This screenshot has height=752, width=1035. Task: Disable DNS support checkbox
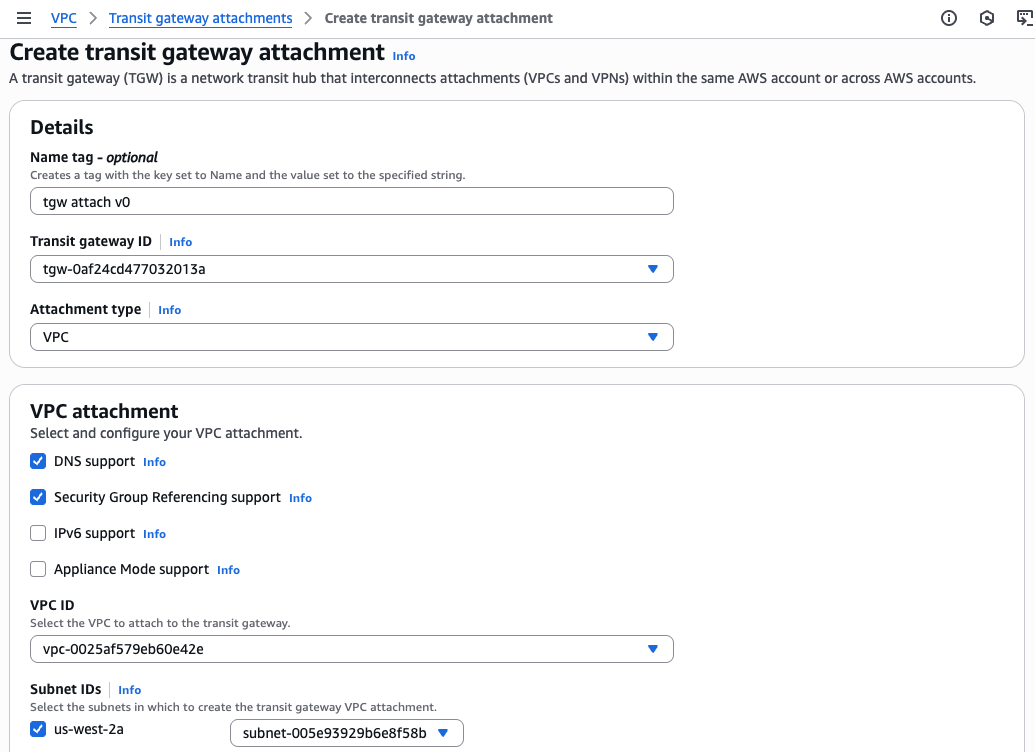tap(38, 461)
